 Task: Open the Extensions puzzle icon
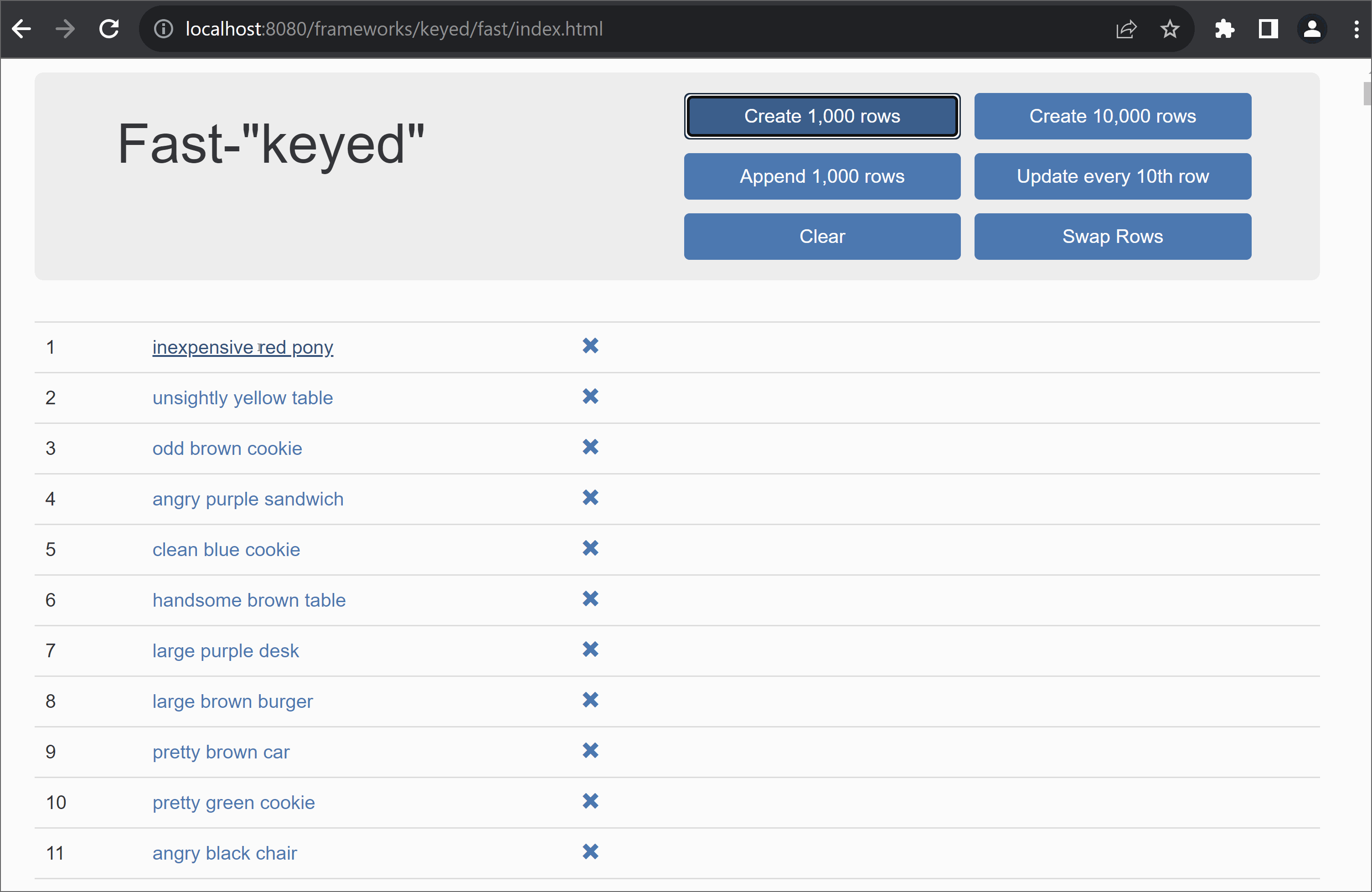point(1224,29)
